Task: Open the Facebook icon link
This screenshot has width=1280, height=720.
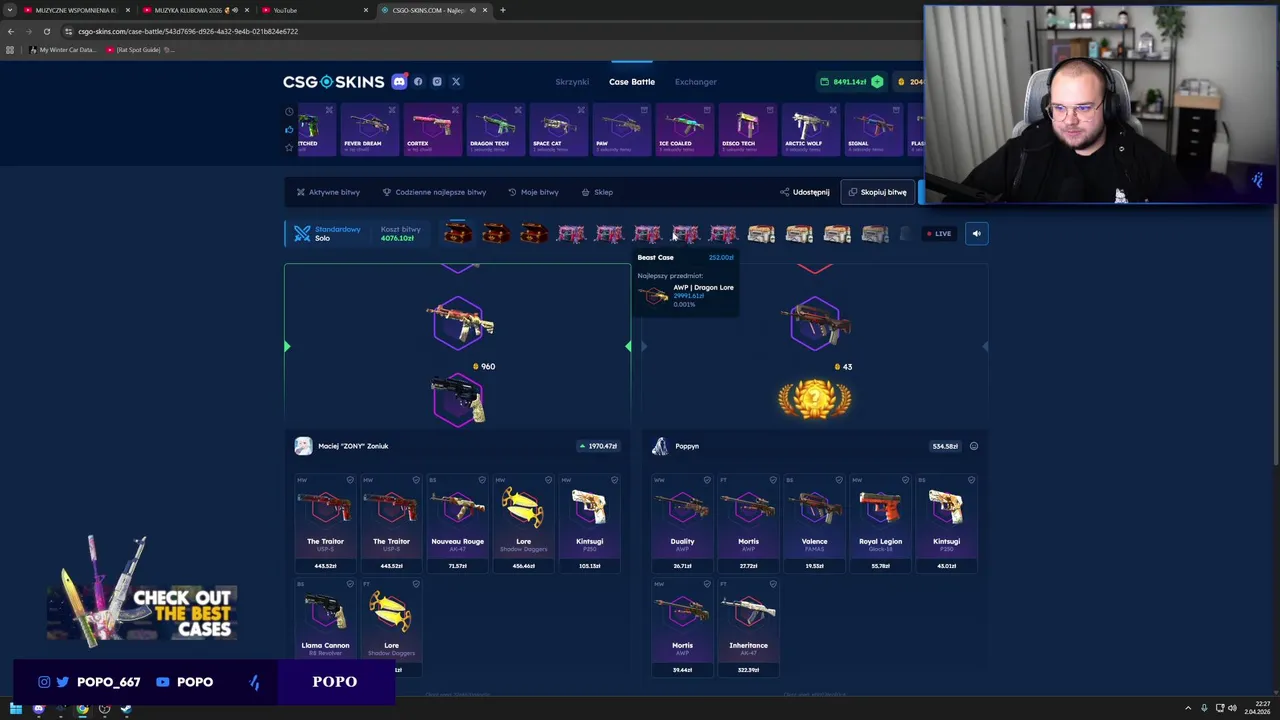Action: click(418, 82)
